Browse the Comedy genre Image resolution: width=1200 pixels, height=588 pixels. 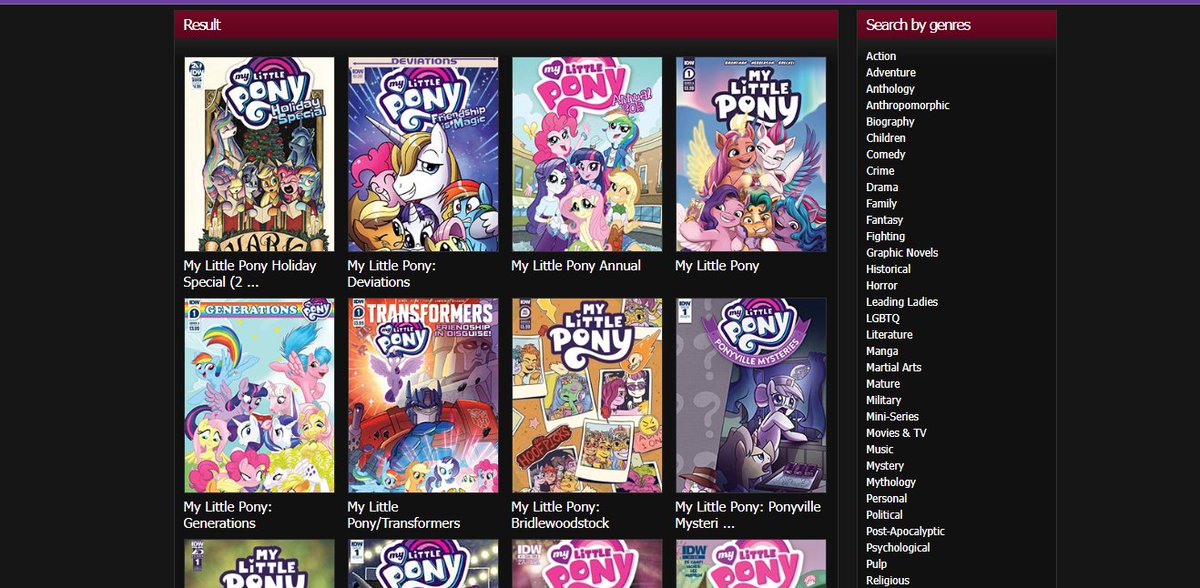point(886,155)
